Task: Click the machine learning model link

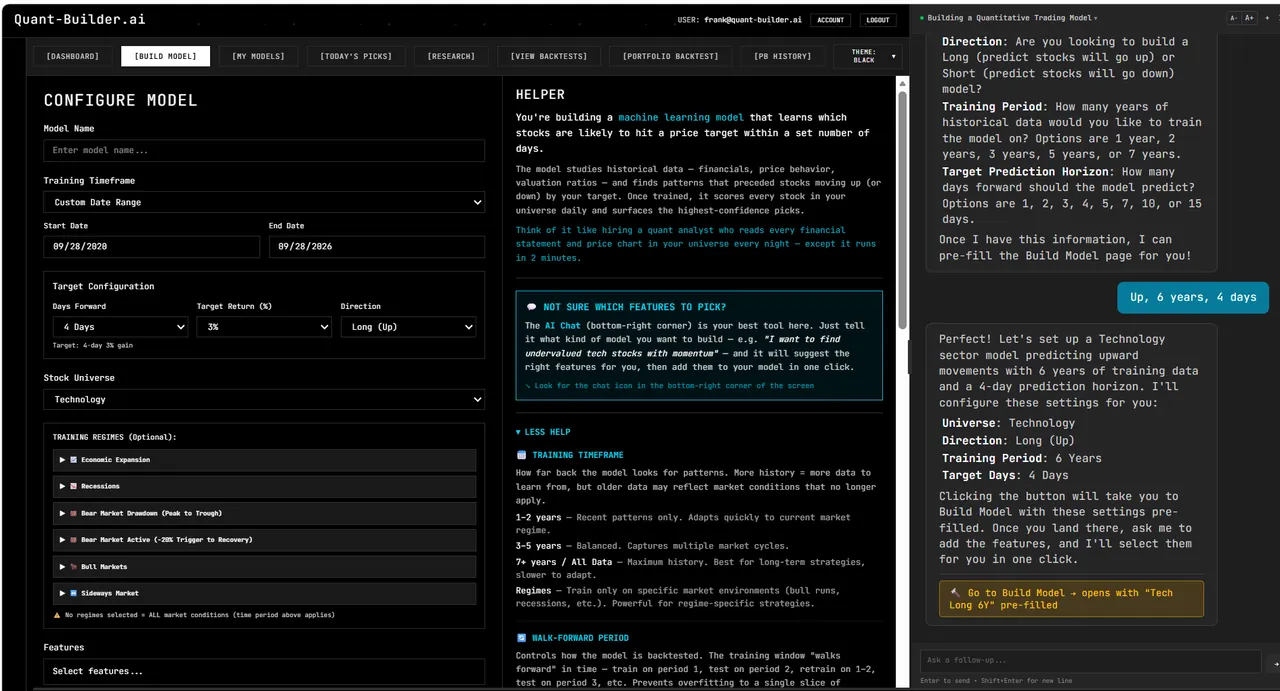Action: tap(680, 118)
